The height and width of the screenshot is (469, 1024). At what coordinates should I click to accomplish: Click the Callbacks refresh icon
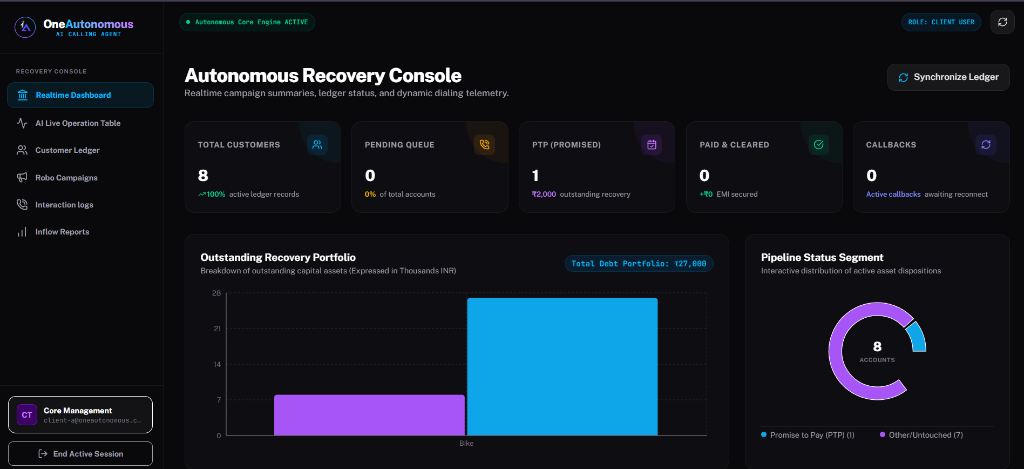pyautogui.click(x=986, y=144)
